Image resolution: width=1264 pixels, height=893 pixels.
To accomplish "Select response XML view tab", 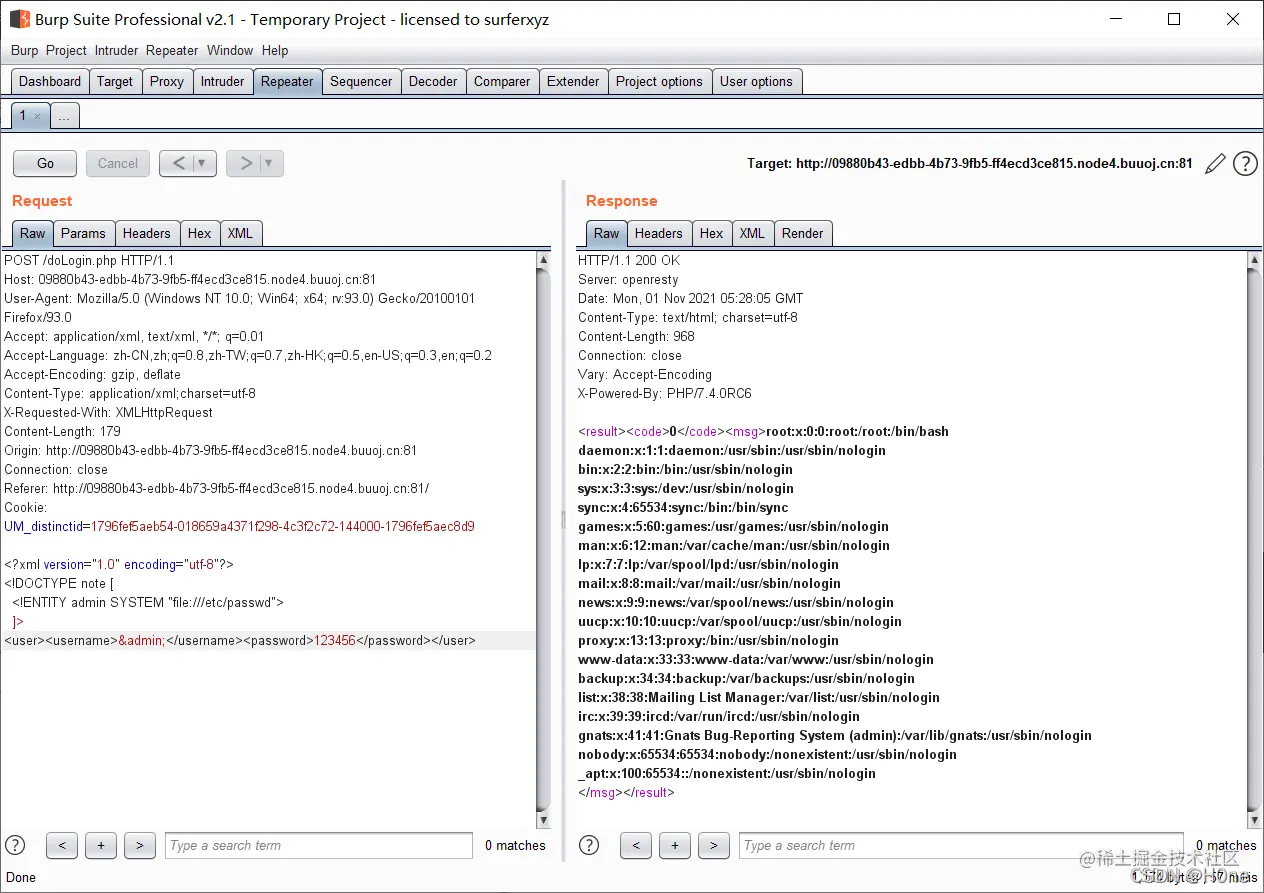I will (752, 233).
